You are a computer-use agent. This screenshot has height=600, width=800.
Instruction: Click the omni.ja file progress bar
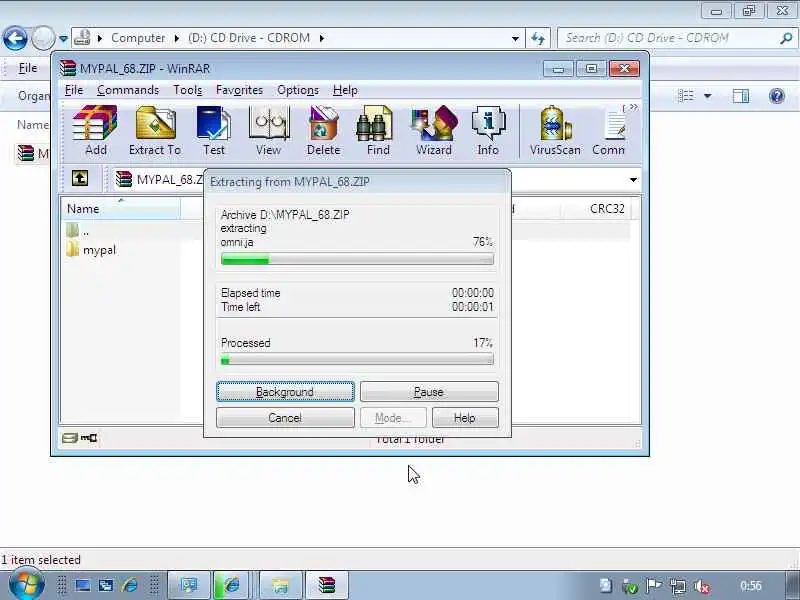point(357,260)
